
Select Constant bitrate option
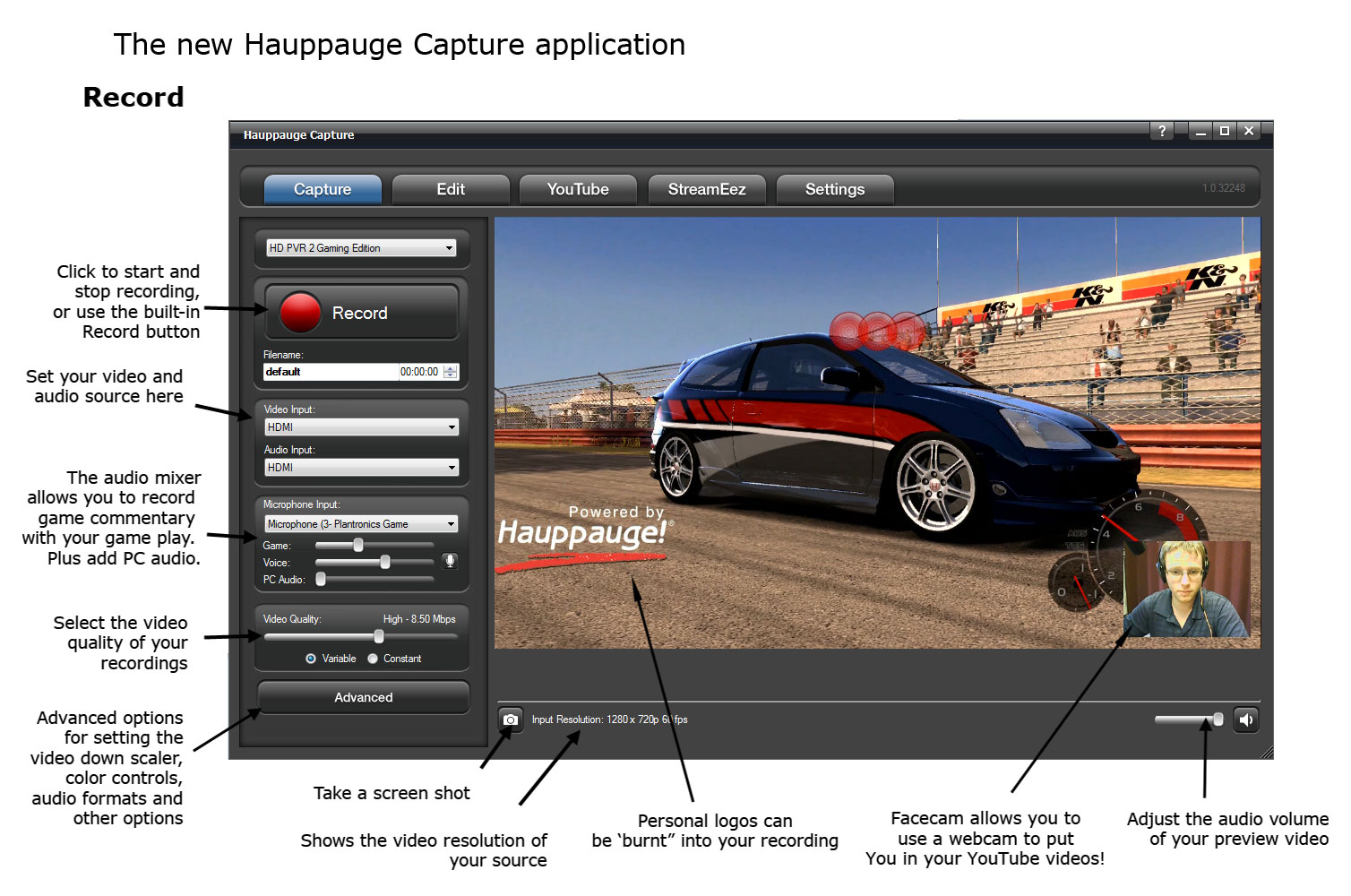pos(373,659)
